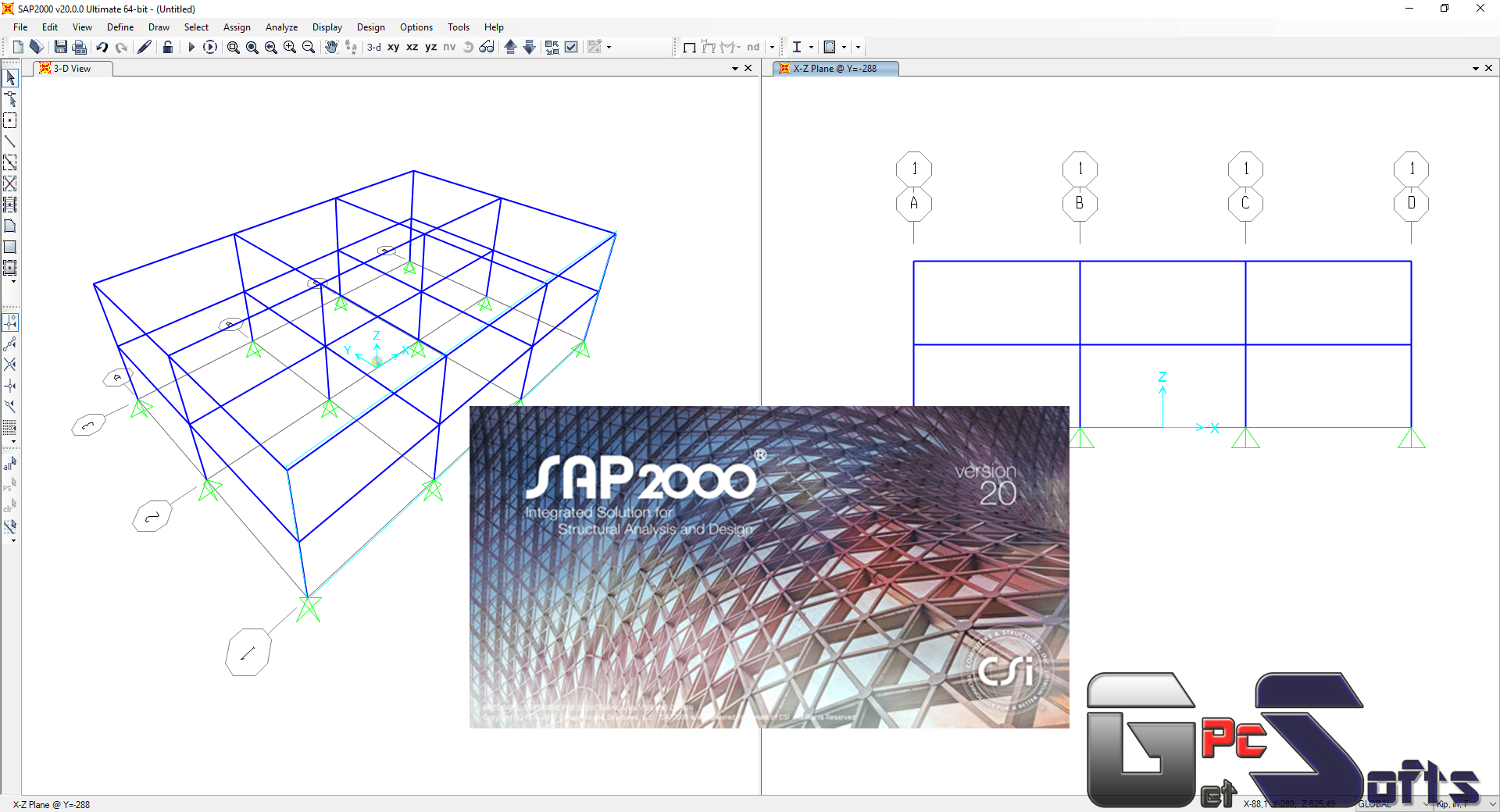Open the units dropdown in status bar

point(1491,803)
